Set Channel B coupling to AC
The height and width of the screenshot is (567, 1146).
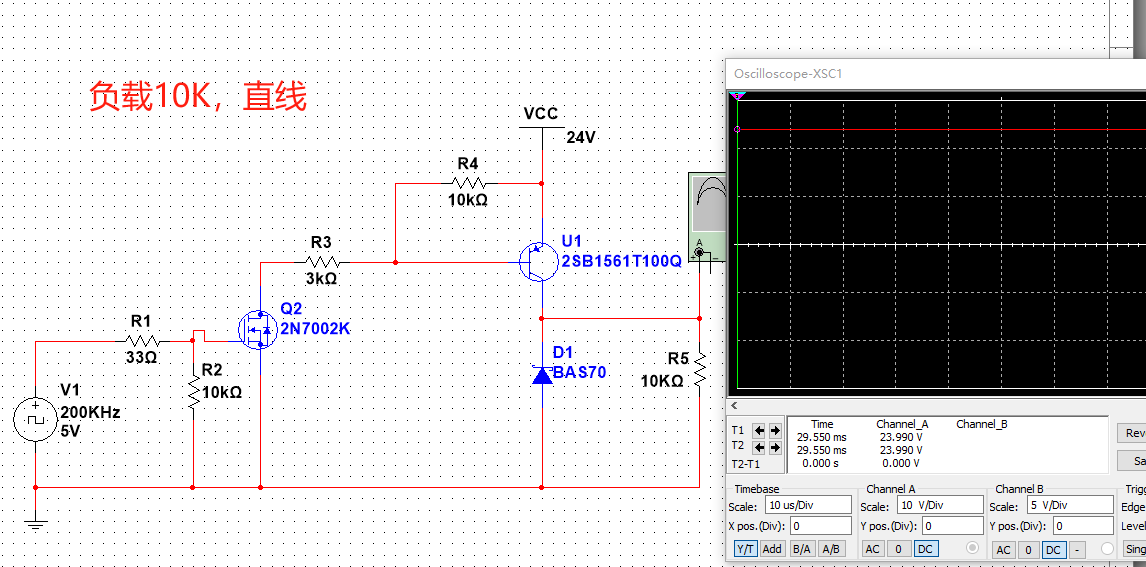tap(1003, 549)
